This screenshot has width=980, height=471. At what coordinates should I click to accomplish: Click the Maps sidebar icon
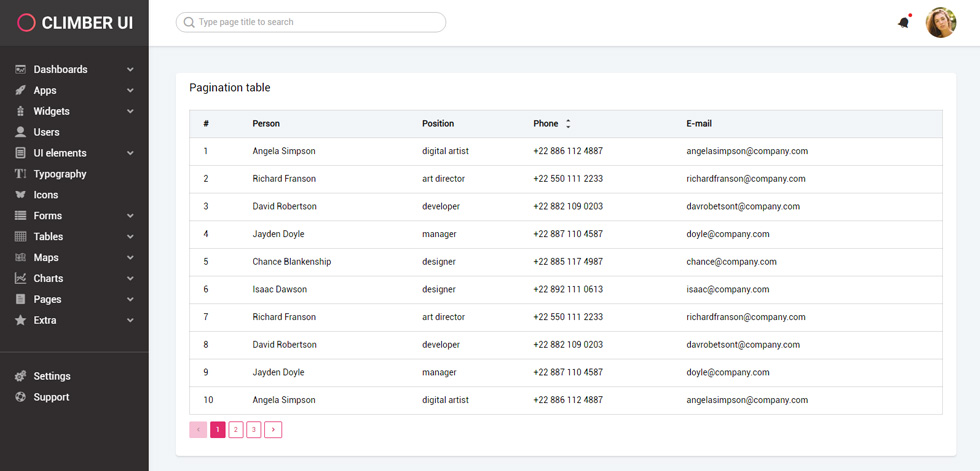click(x=21, y=257)
